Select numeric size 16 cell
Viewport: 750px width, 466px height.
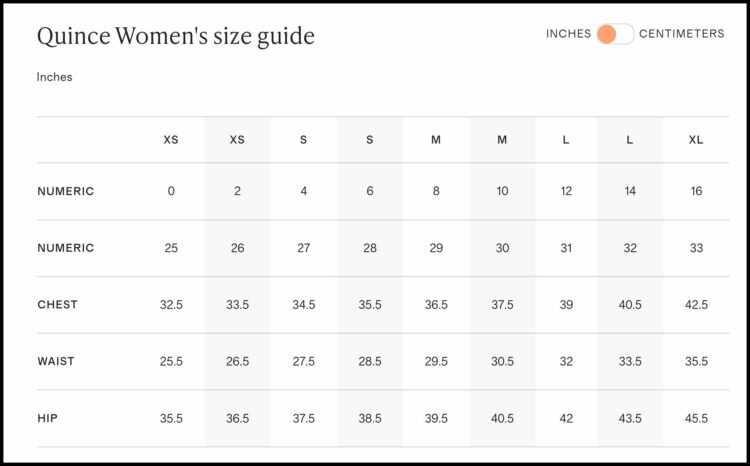696,191
